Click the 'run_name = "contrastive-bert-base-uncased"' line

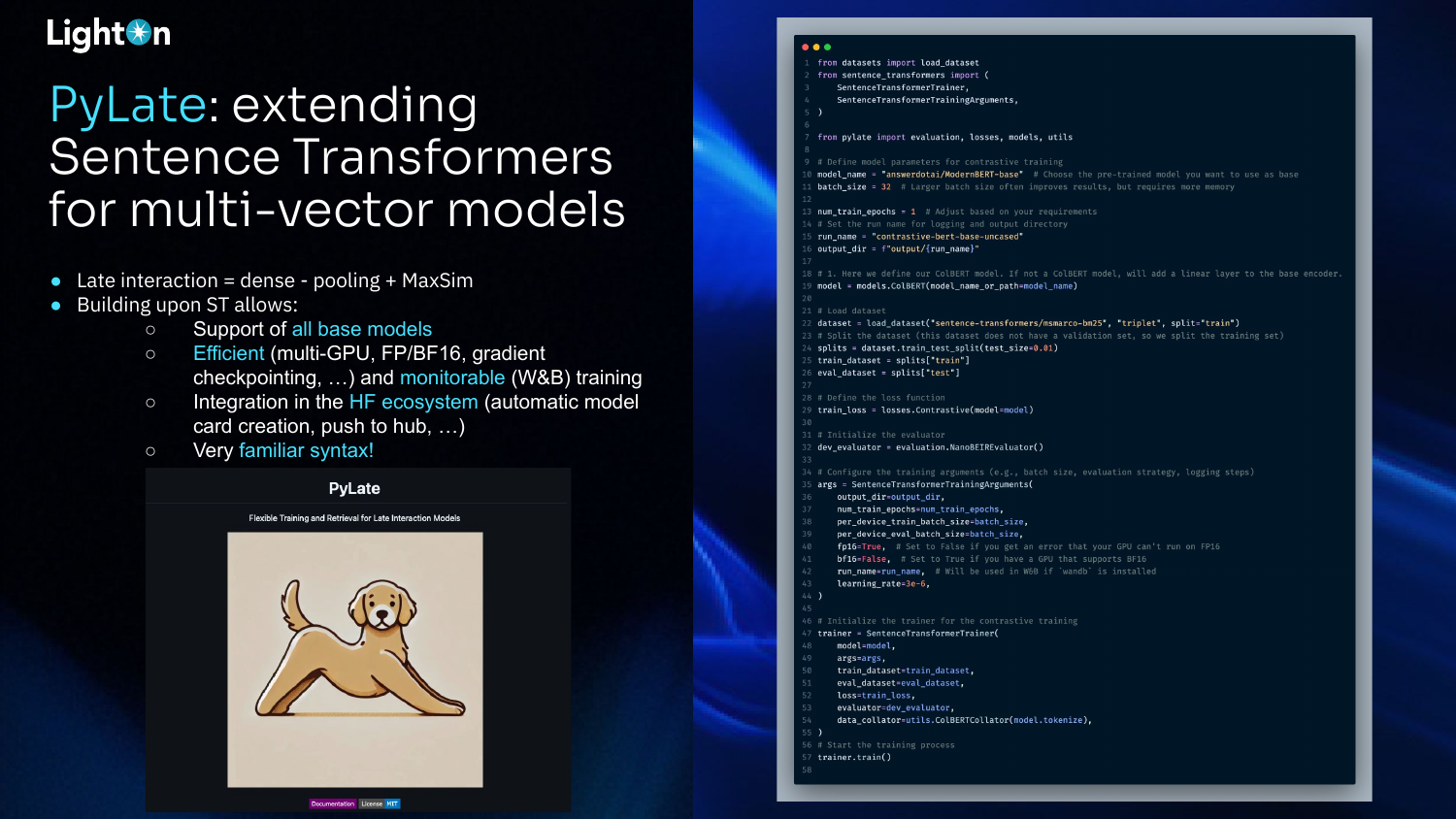pyautogui.click(x=920, y=237)
